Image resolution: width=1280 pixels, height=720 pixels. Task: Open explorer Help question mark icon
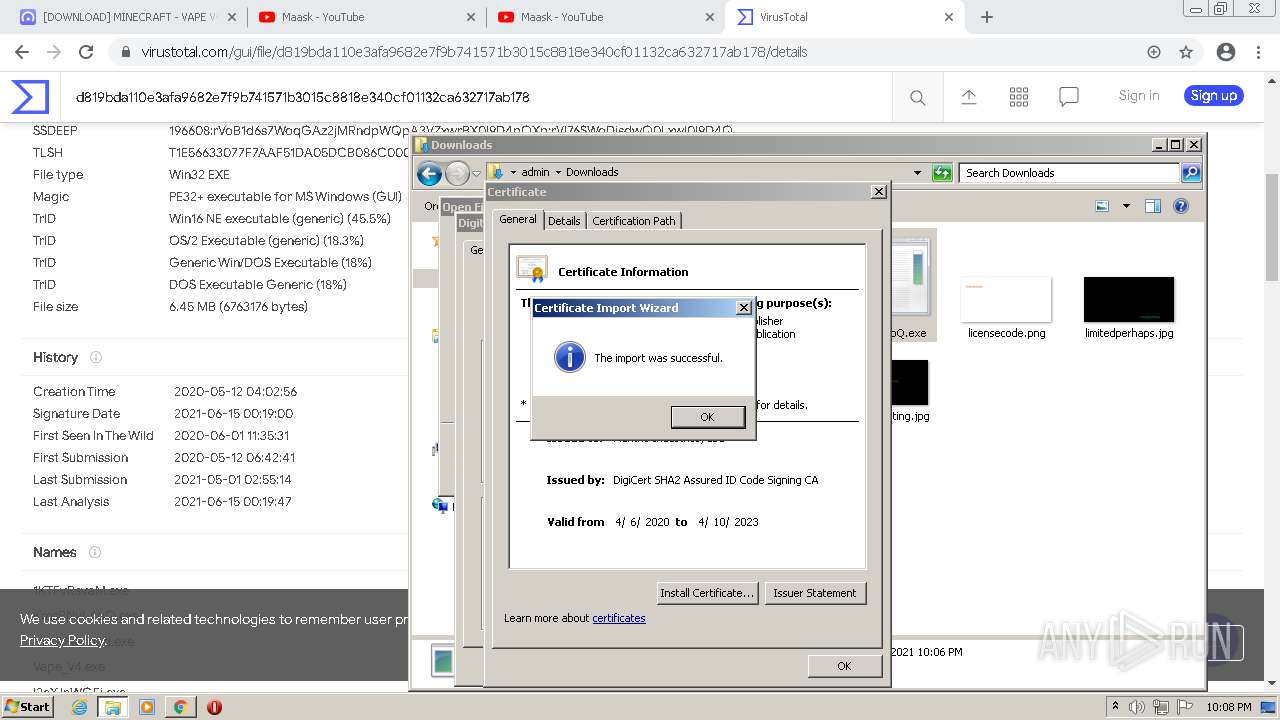pos(1181,206)
